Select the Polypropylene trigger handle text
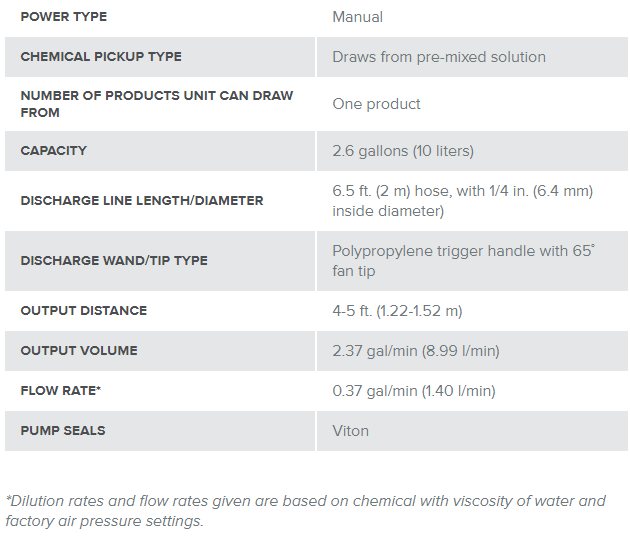The width and height of the screenshot is (630, 546). point(463,261)
